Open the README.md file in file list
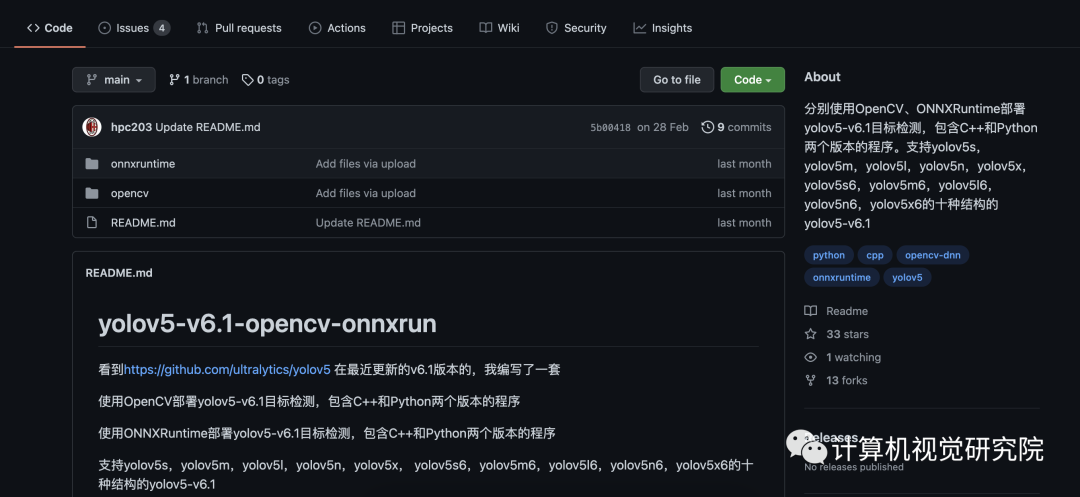Screen dimensions: 1080x497 [x=143, y=223]
